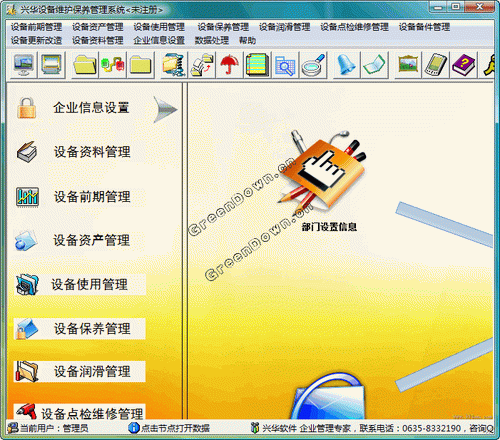Expand 企业信息设置 using the gray arrow
Viewport: 500px width, 440px height.
pyautogui.click(x=165, y=109)
